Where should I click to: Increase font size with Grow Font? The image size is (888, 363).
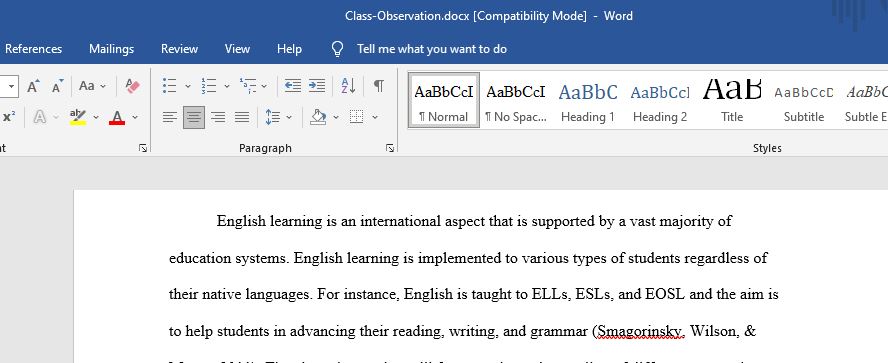pyautogui.click(x=33, y=86)
